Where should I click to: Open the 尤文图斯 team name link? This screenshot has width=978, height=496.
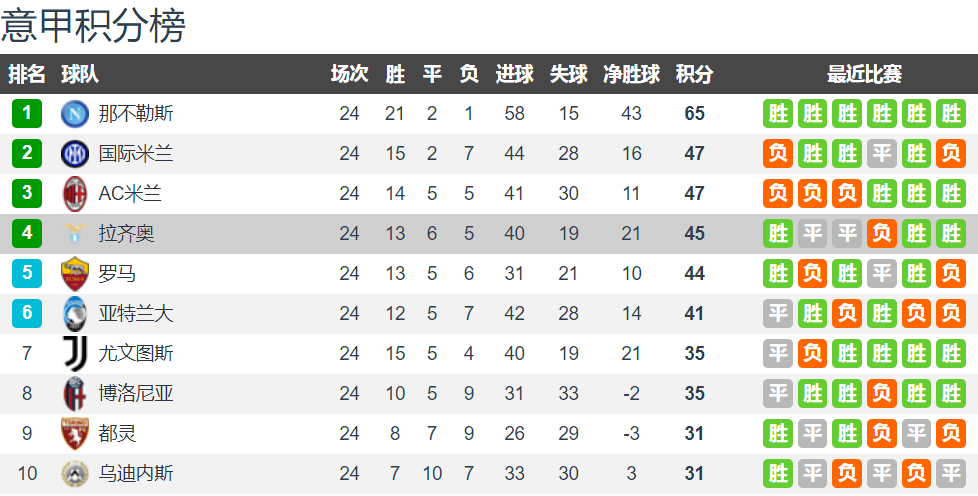point(136,353)
